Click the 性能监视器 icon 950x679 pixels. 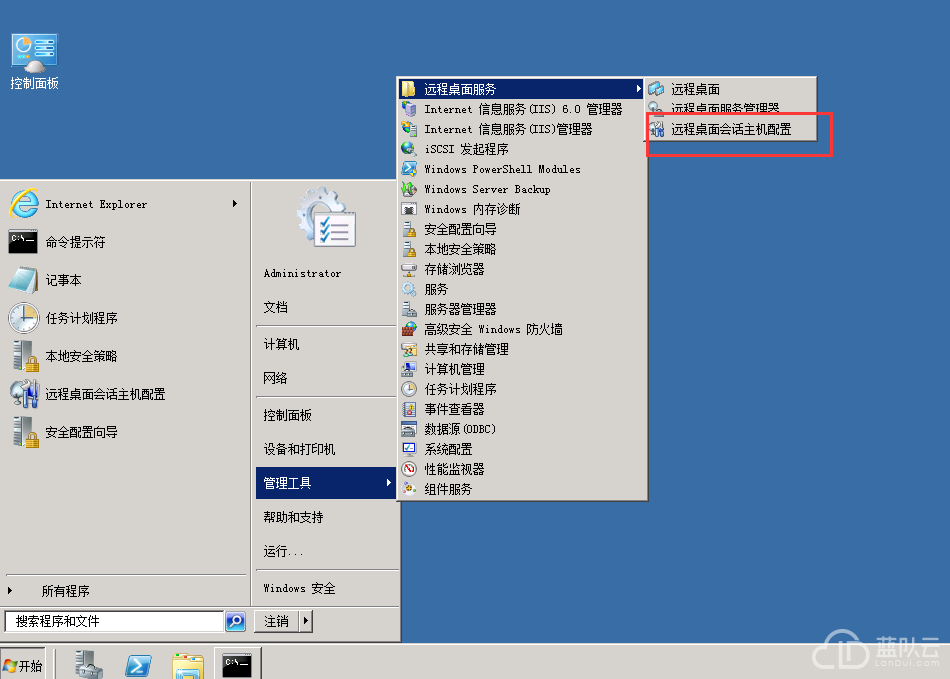click(x=409, y=469)
